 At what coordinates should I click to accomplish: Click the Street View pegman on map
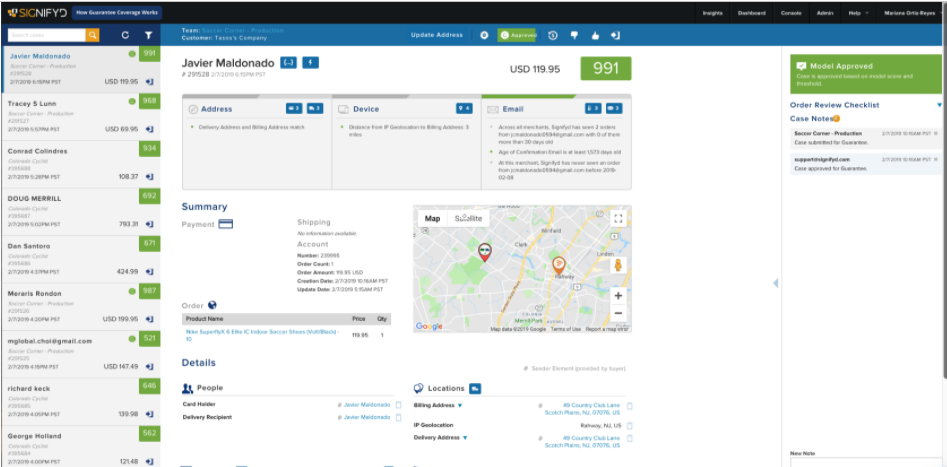[x=618, y=265]
